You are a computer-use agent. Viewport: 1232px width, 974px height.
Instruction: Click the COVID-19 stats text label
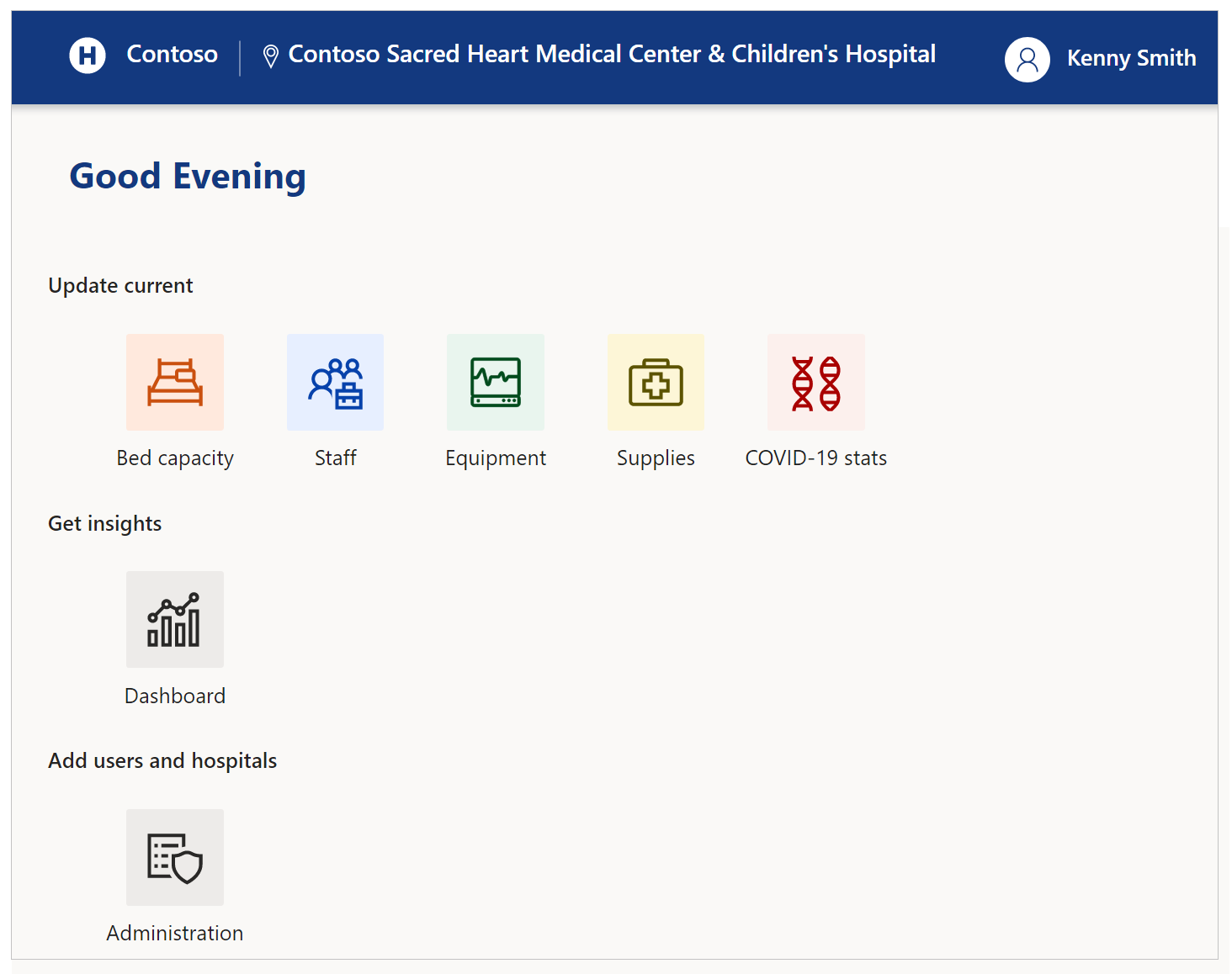(x=816, y=458)
